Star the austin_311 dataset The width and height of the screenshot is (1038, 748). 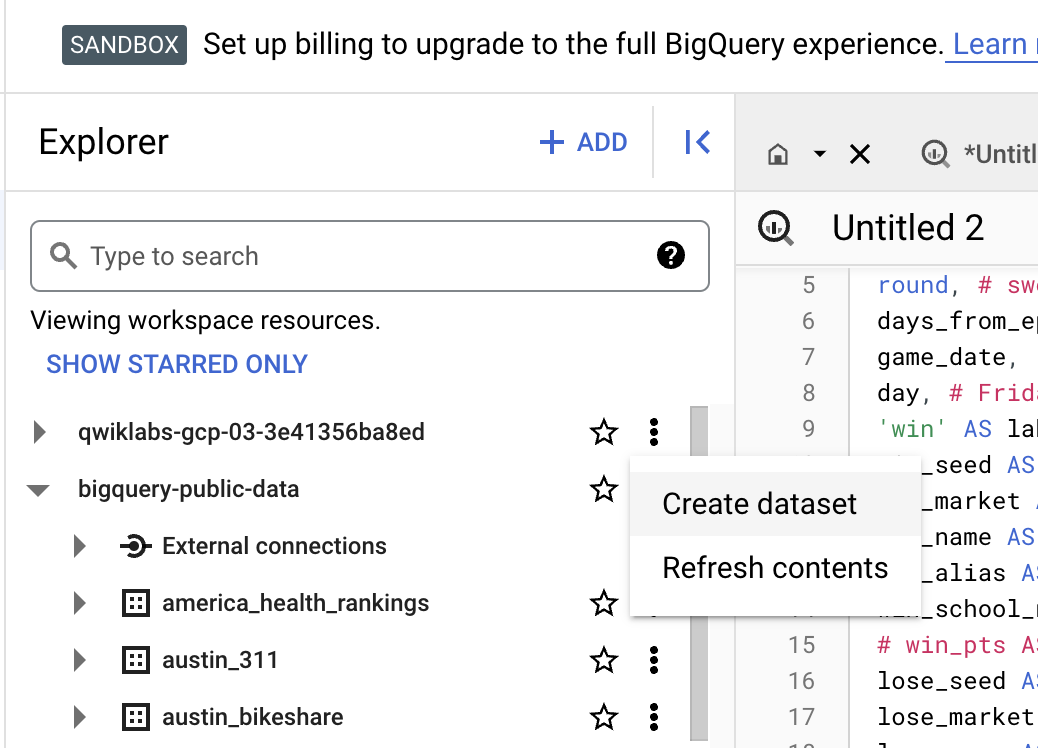pyautogui.click(x=604, y=660)
